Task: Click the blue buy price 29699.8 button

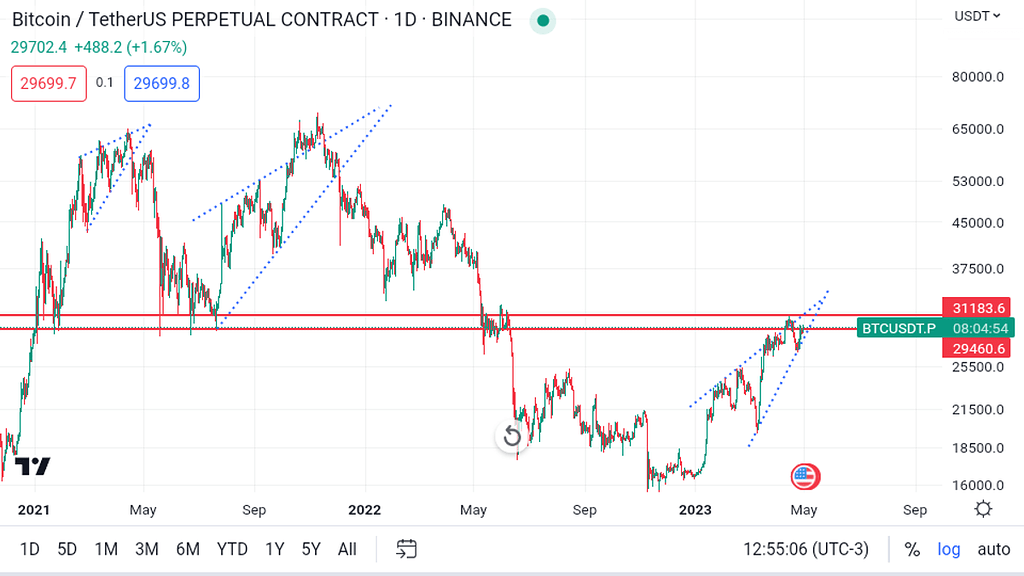Action: (162, 84)
